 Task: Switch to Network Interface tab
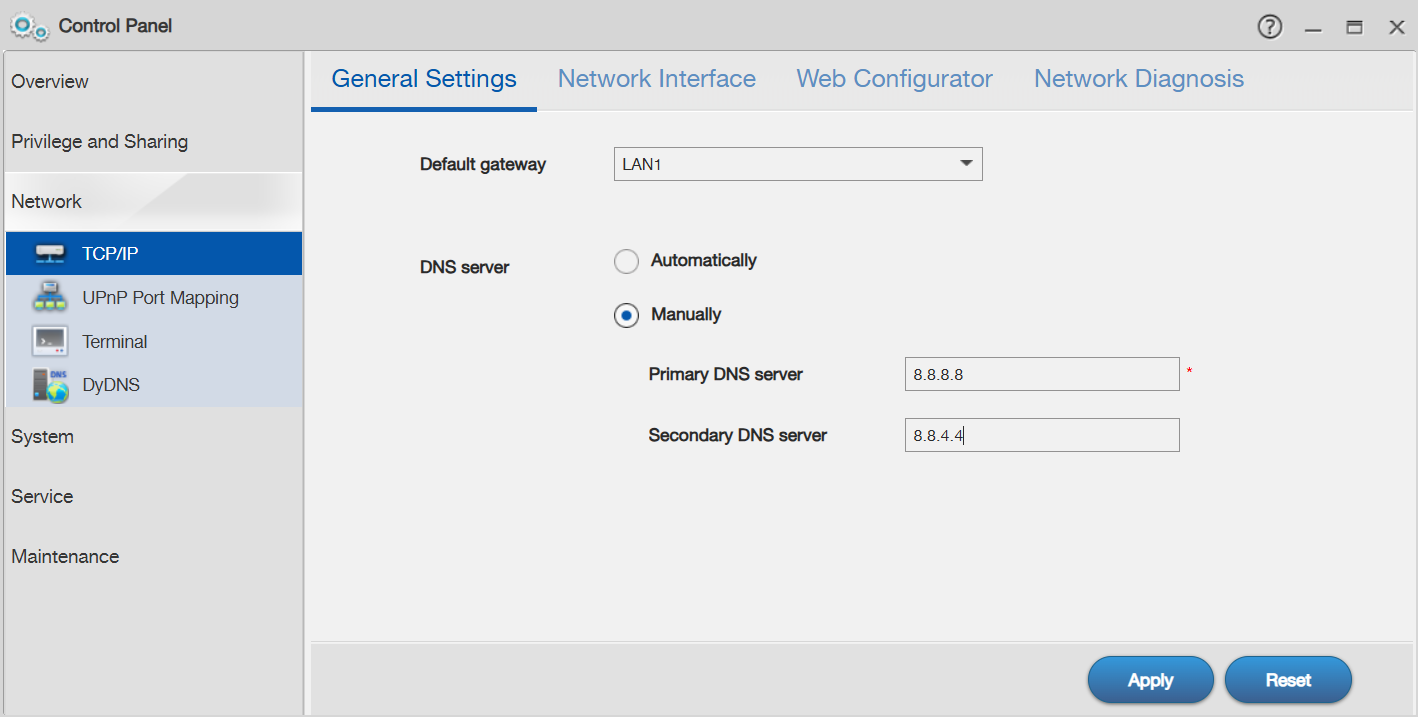657,79
